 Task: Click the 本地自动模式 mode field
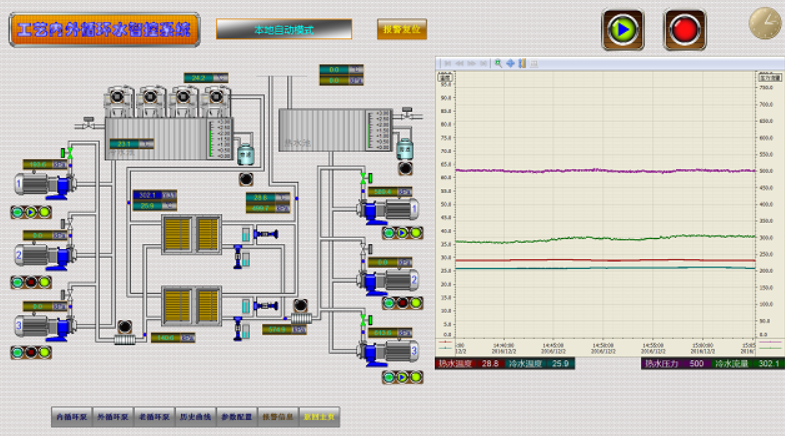284,29
